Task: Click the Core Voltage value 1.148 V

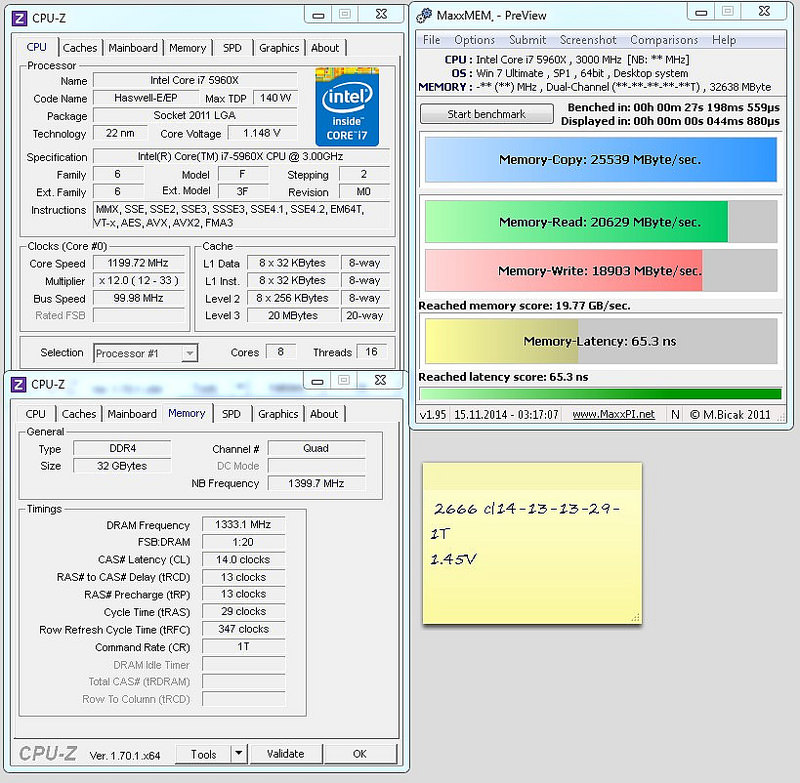Action: tap(262, 133)
